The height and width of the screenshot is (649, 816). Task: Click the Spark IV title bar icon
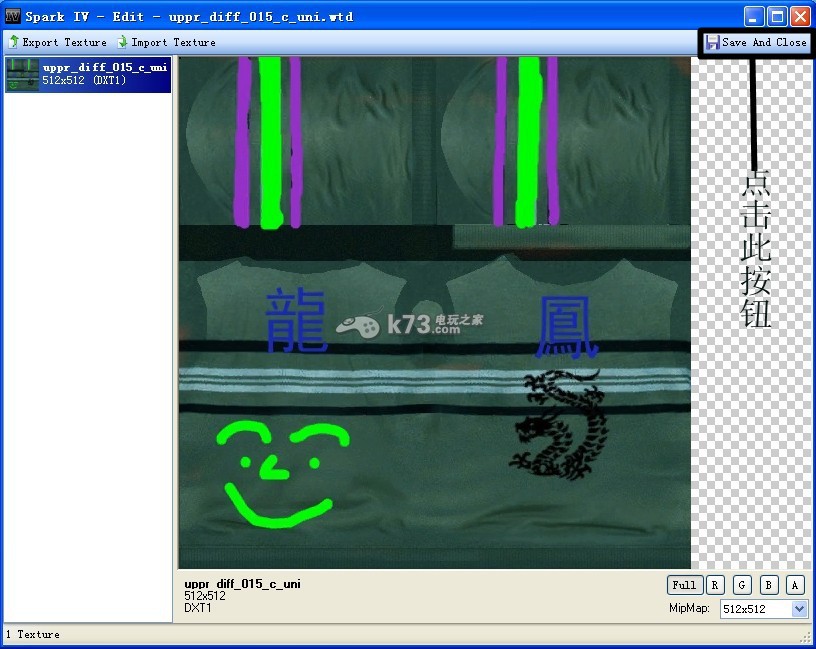(x=13, y=16)
